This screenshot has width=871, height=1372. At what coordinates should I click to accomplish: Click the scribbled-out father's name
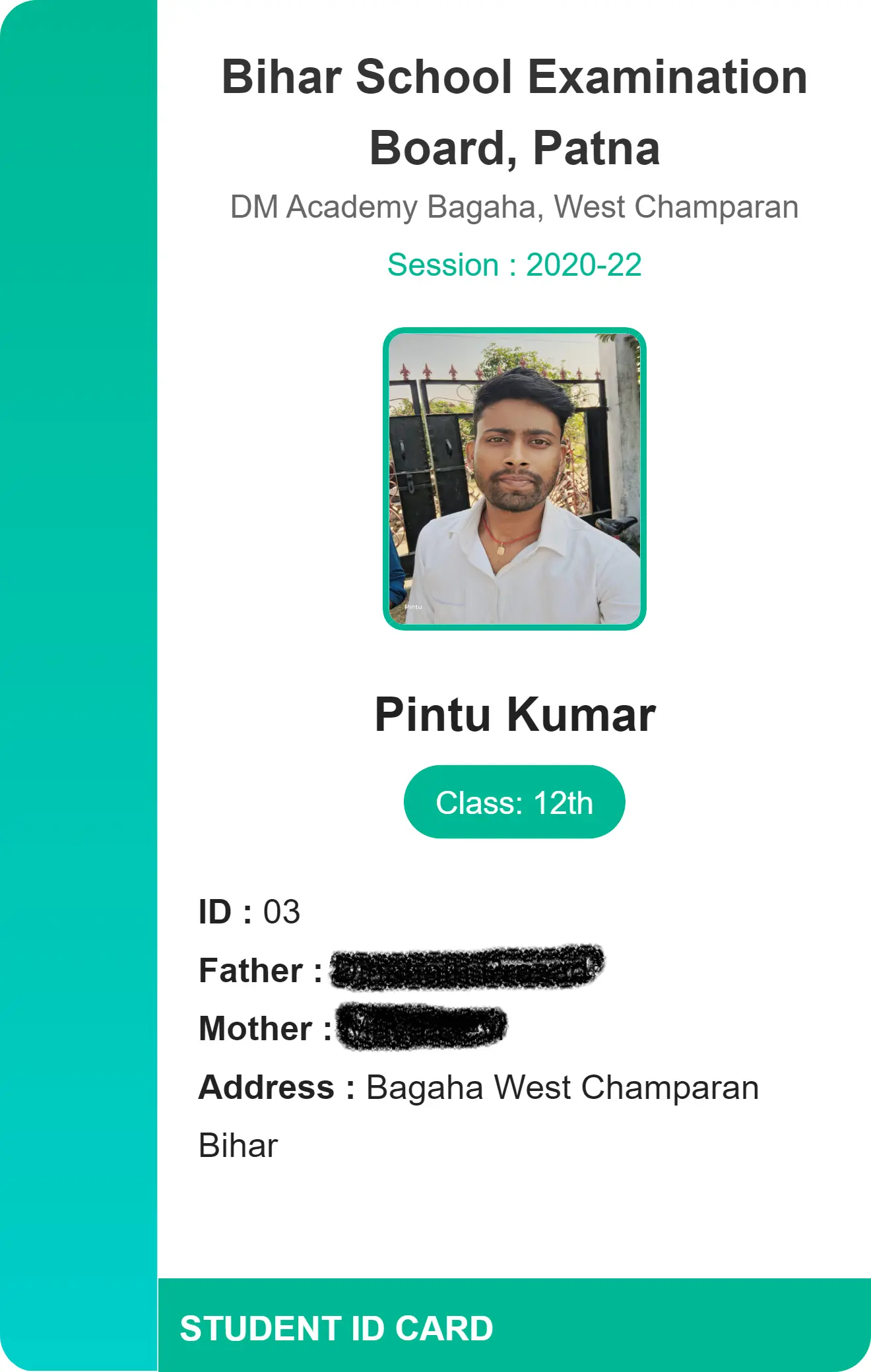467,968
